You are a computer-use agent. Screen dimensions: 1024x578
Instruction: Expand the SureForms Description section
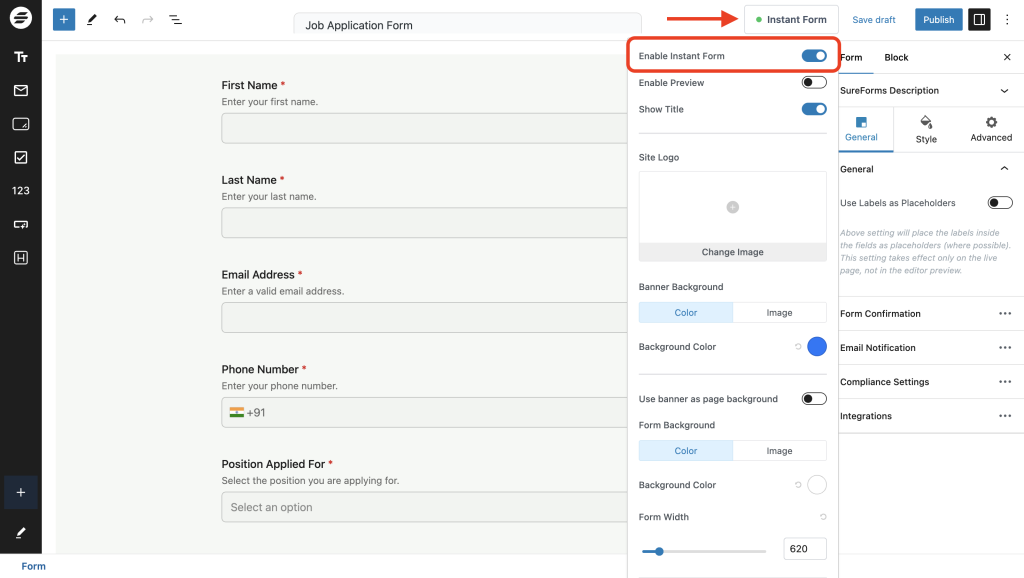click(x=1004, y=91)
